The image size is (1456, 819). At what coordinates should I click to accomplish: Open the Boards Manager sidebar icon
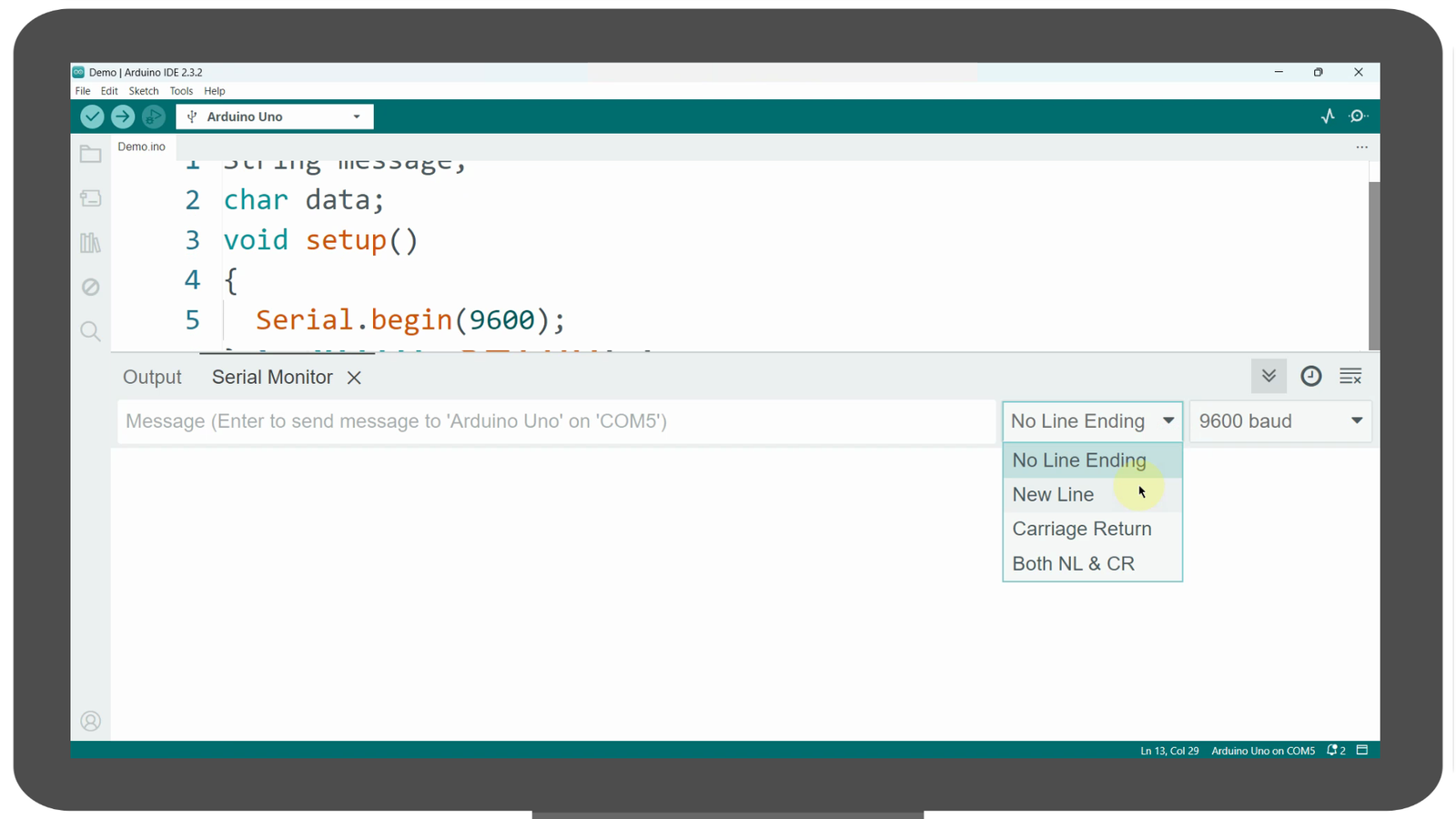90,198
